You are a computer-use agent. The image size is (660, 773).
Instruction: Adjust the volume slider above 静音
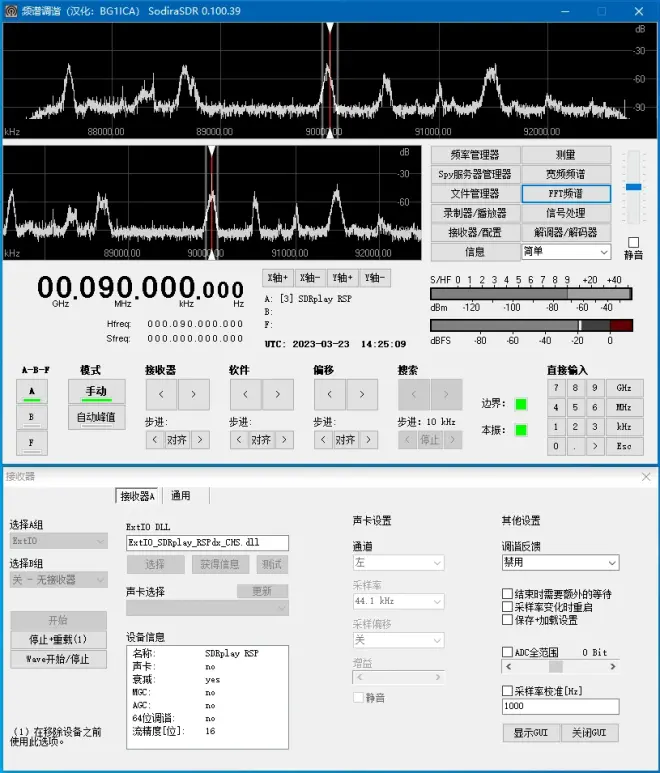pos(633,187)
